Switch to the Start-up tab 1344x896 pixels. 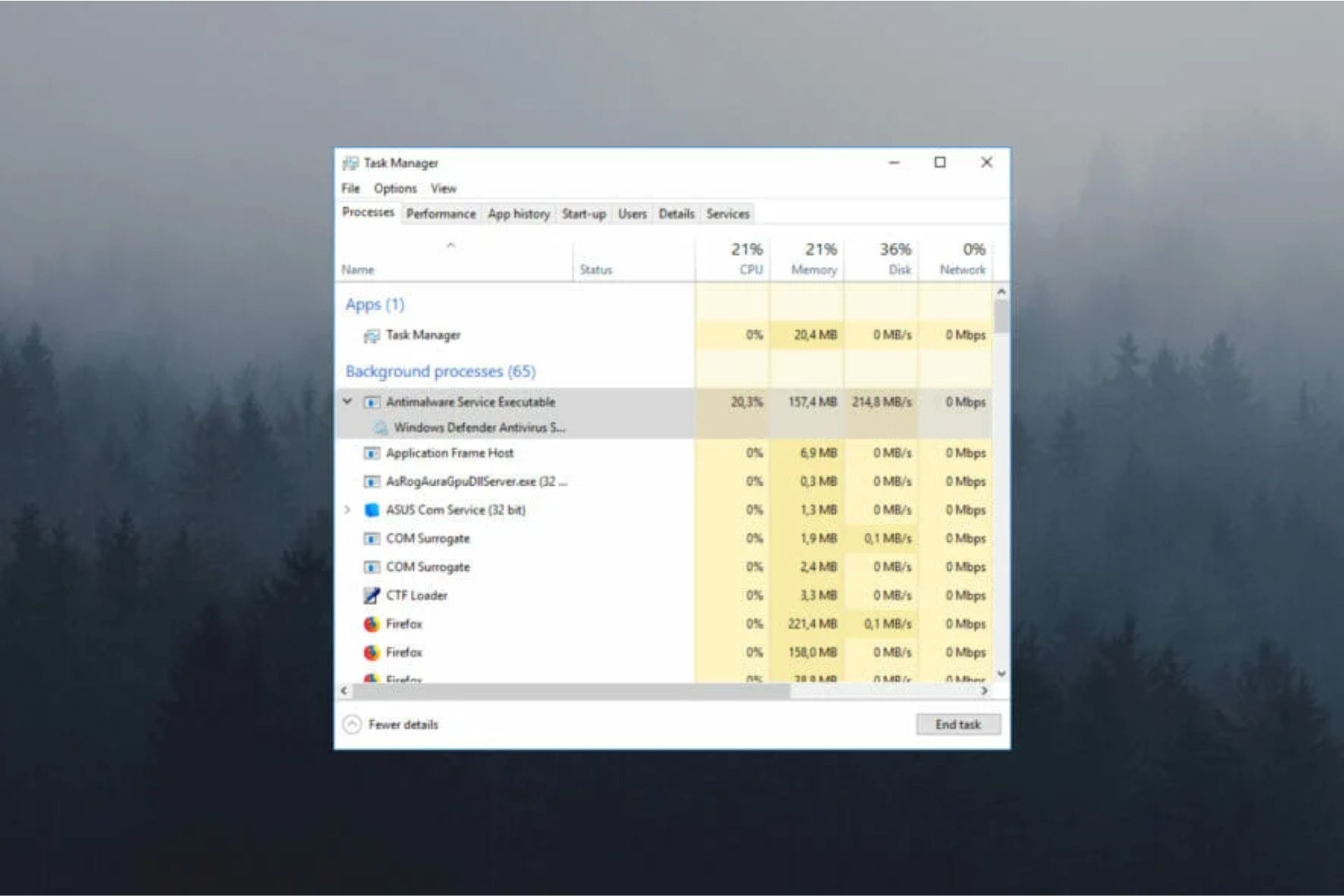pyautogui.click(x=584, y=214)
